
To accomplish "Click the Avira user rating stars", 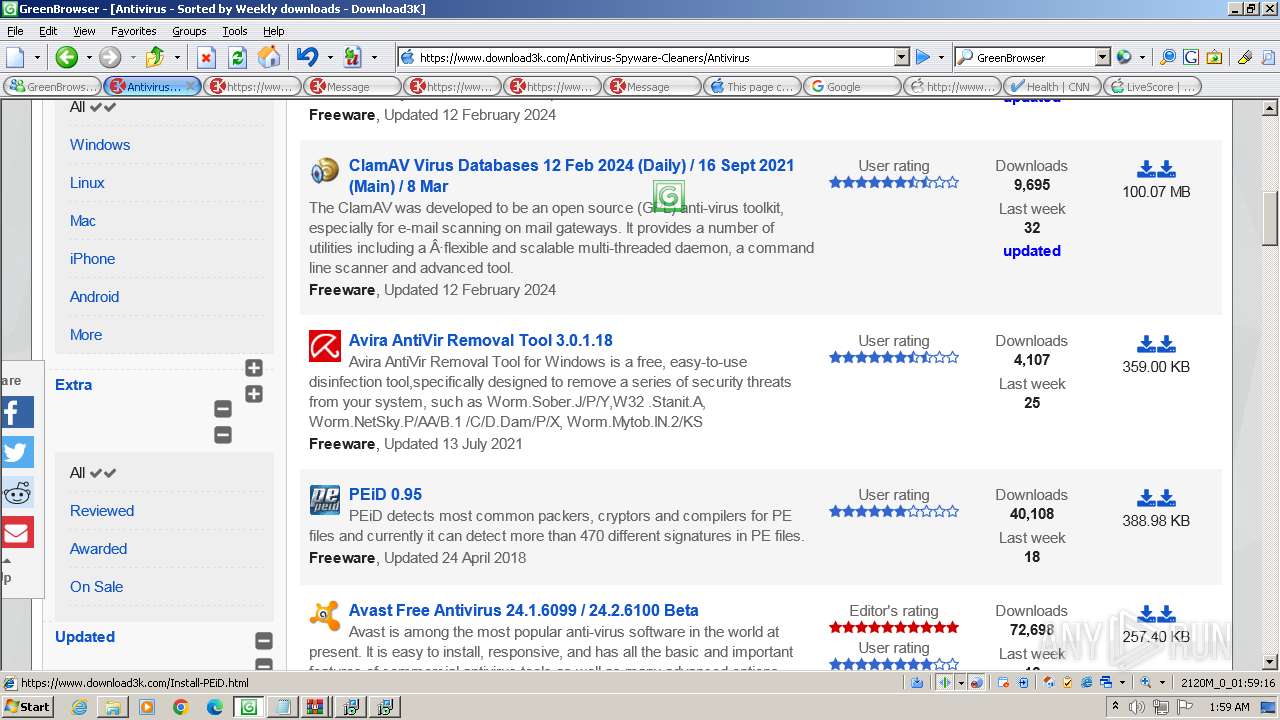I will tap(894, 358).
